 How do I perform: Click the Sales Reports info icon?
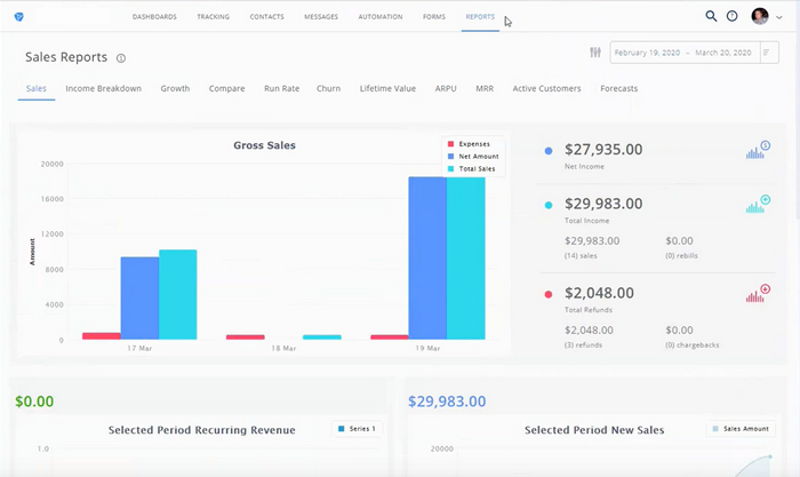(x=121, y=58)
